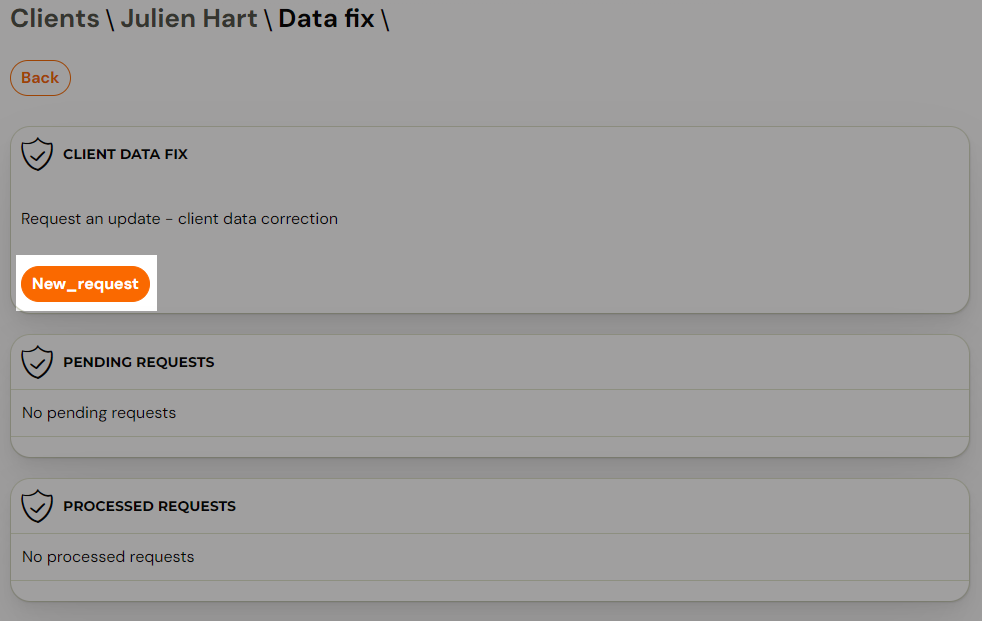The image size is (982, 621).
Task: Select the Data fix breadcrumb
Action: click(326, 18)
